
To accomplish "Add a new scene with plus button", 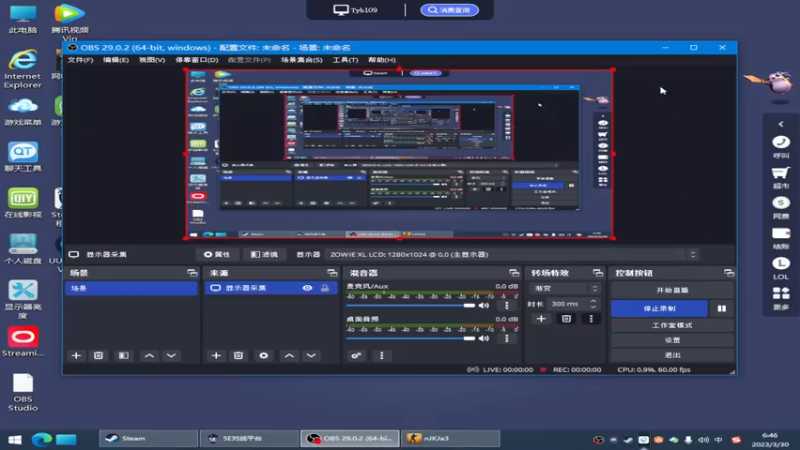I will [x=76, y=356].
